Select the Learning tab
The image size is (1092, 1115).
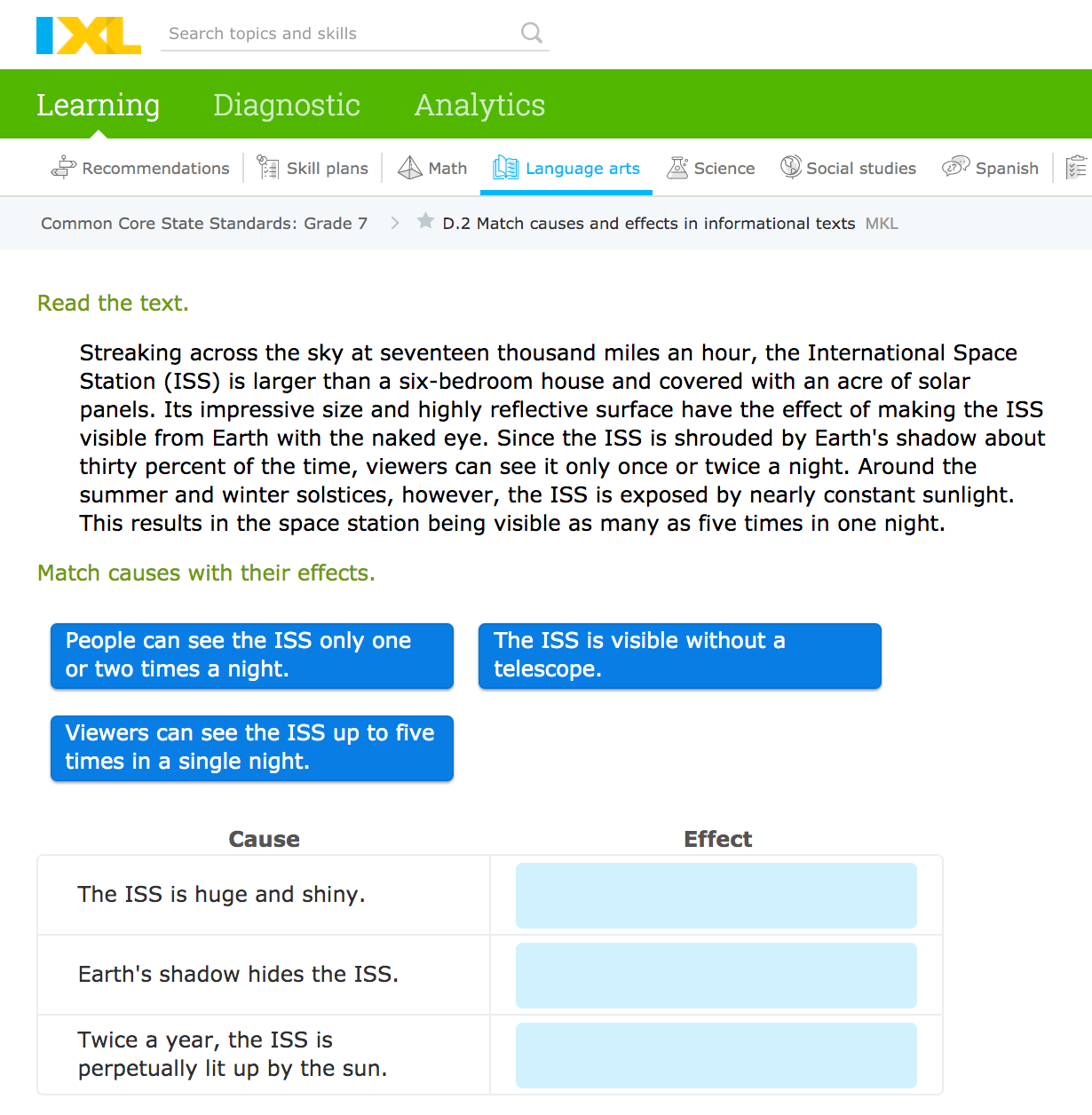pyautogui.click(x=98, y=105)
